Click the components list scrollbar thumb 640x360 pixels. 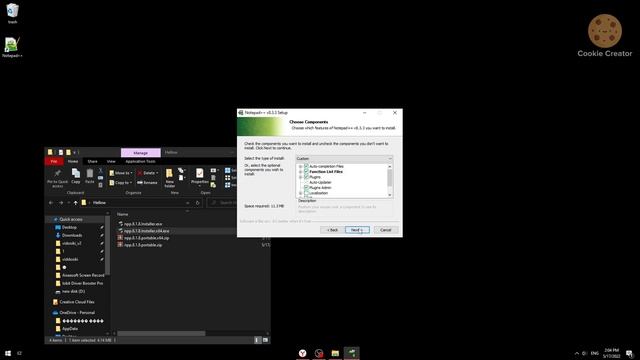tap(390, 178)
